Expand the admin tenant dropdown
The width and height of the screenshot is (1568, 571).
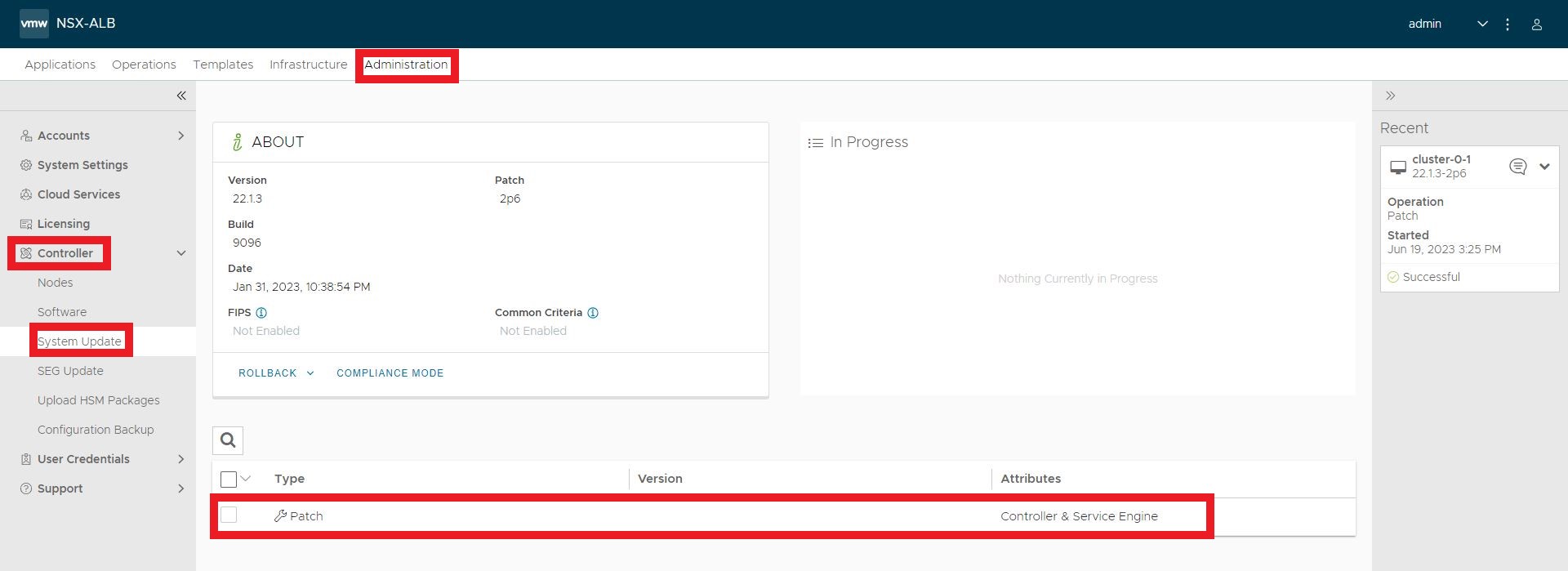(x=1482, y=25)
